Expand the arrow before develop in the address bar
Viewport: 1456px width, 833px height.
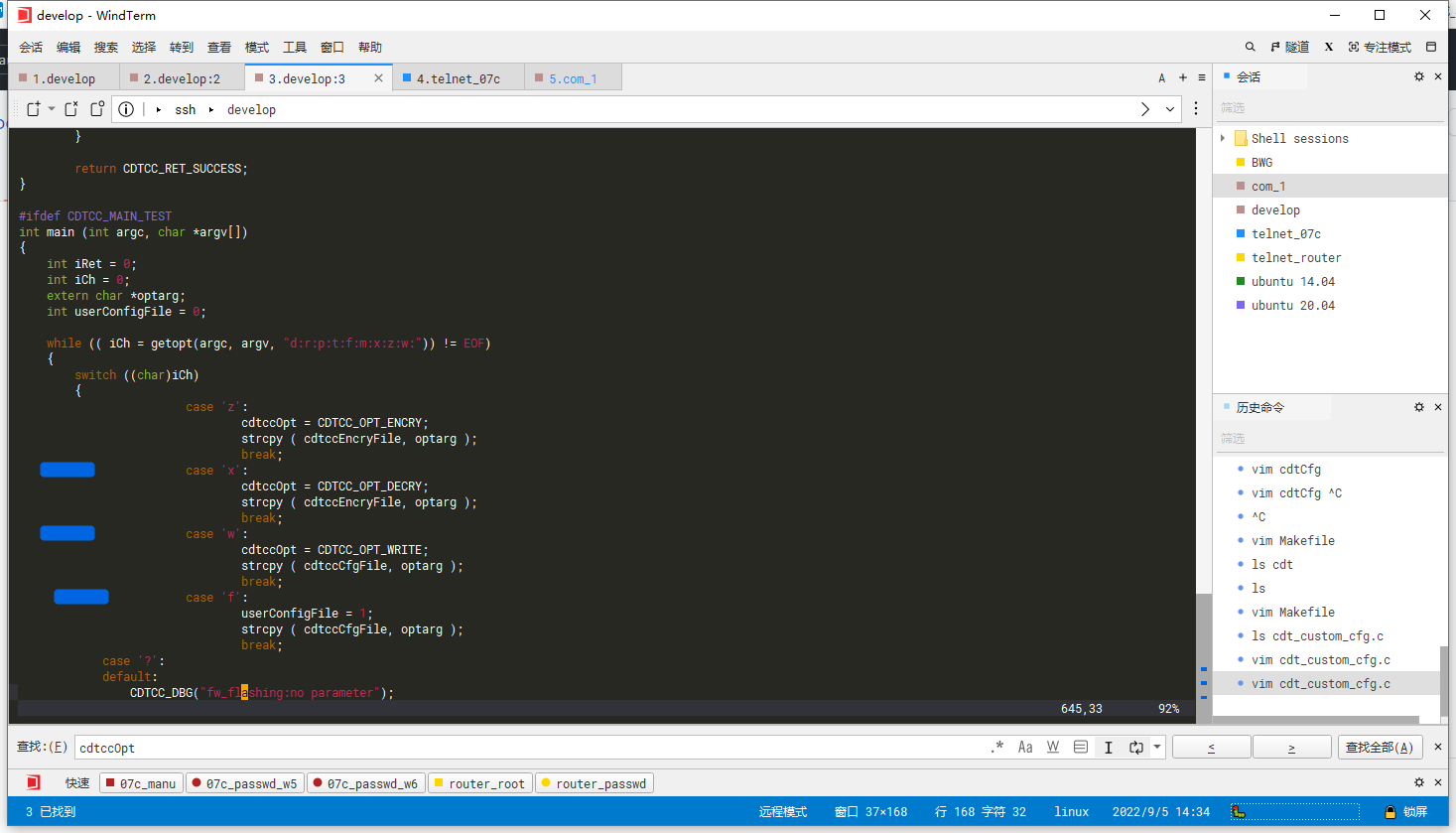[x=211, y=109]
